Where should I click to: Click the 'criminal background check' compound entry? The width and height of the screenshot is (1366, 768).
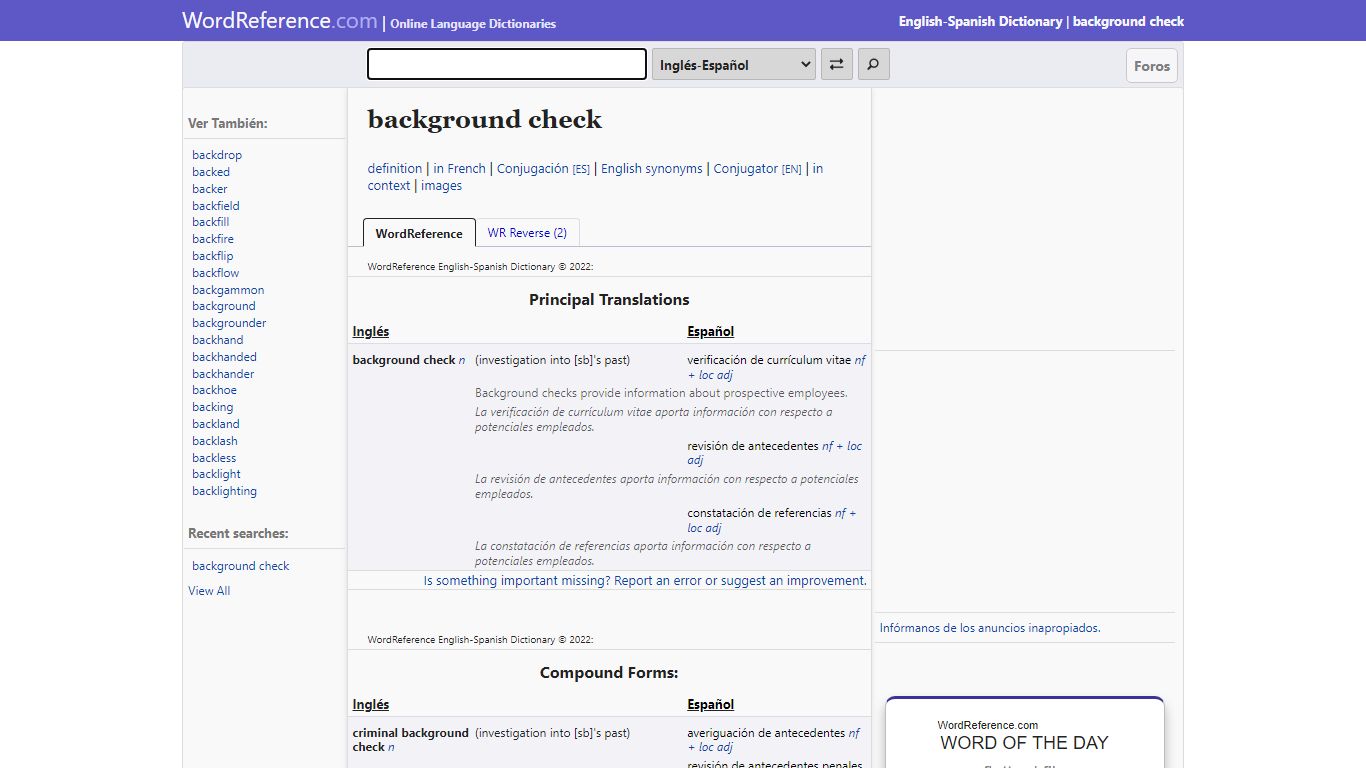click(x=410, y=740)
